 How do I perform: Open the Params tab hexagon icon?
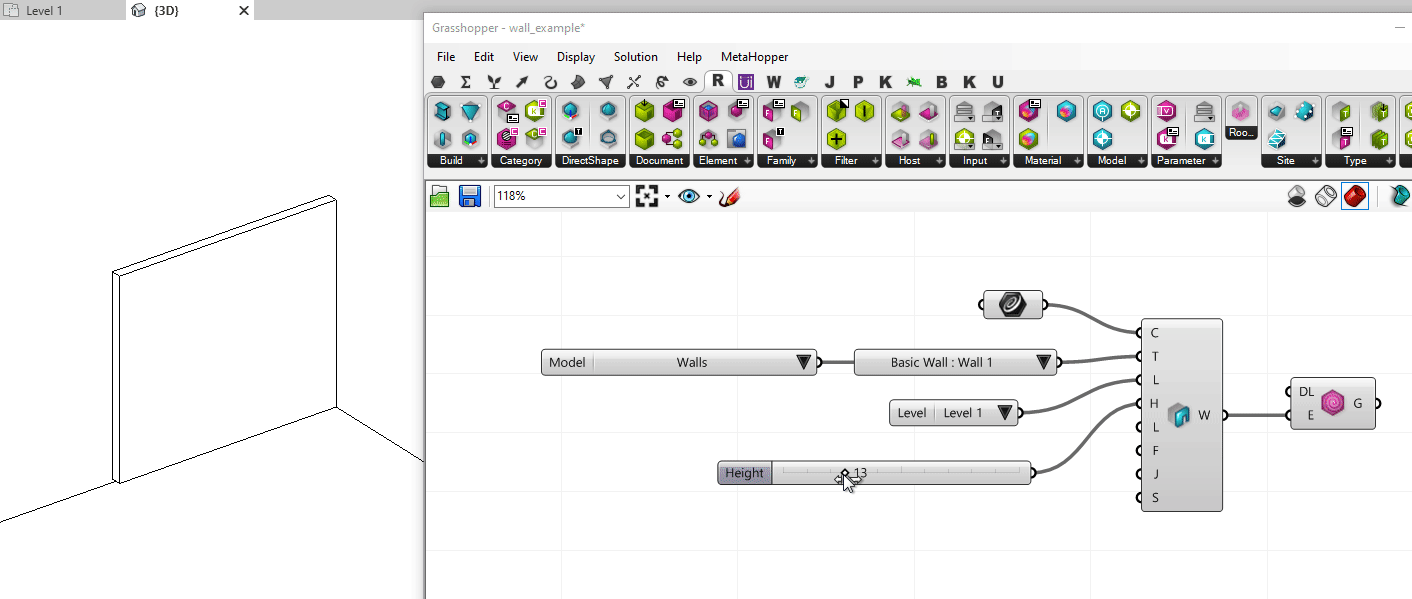[438, 82]
